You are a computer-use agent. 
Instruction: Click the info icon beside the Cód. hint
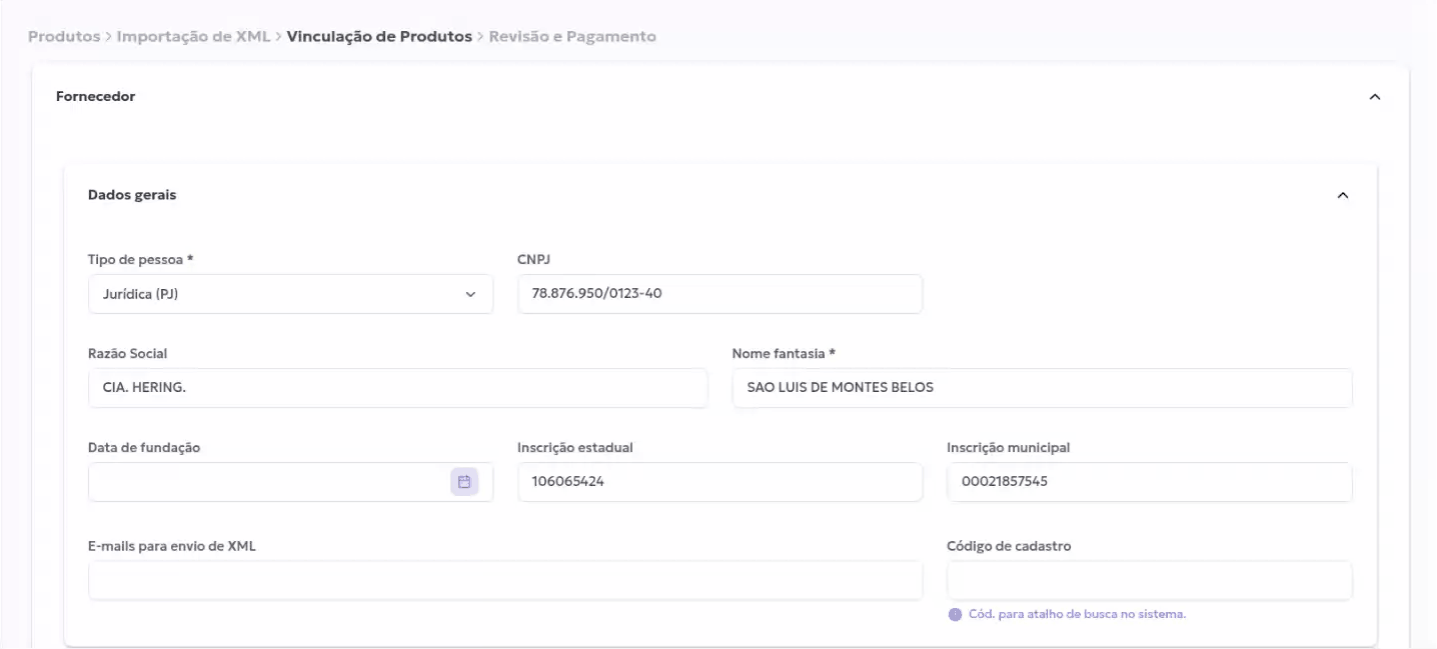coord(953,614)
